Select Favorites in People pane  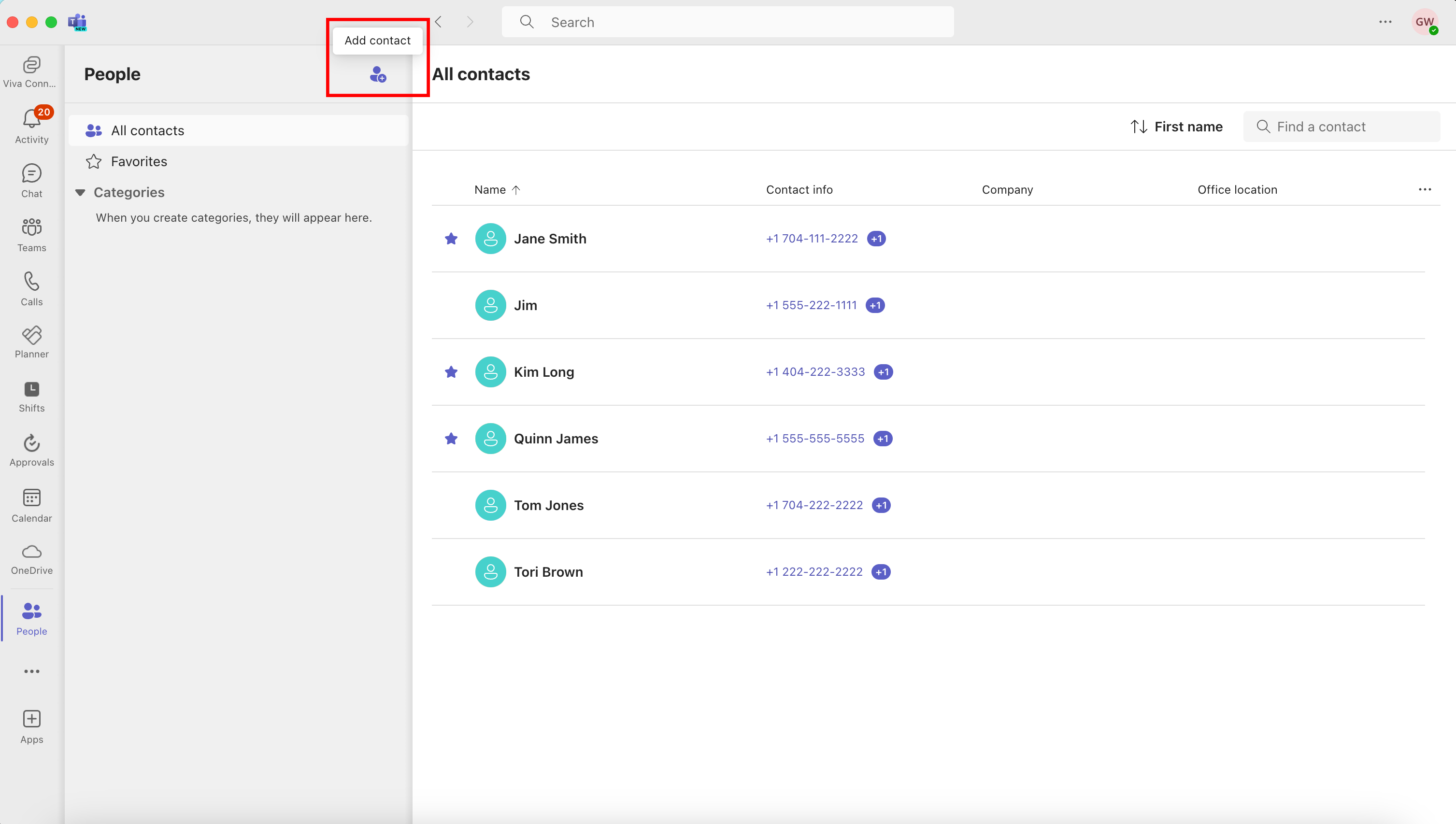[238, 162]
